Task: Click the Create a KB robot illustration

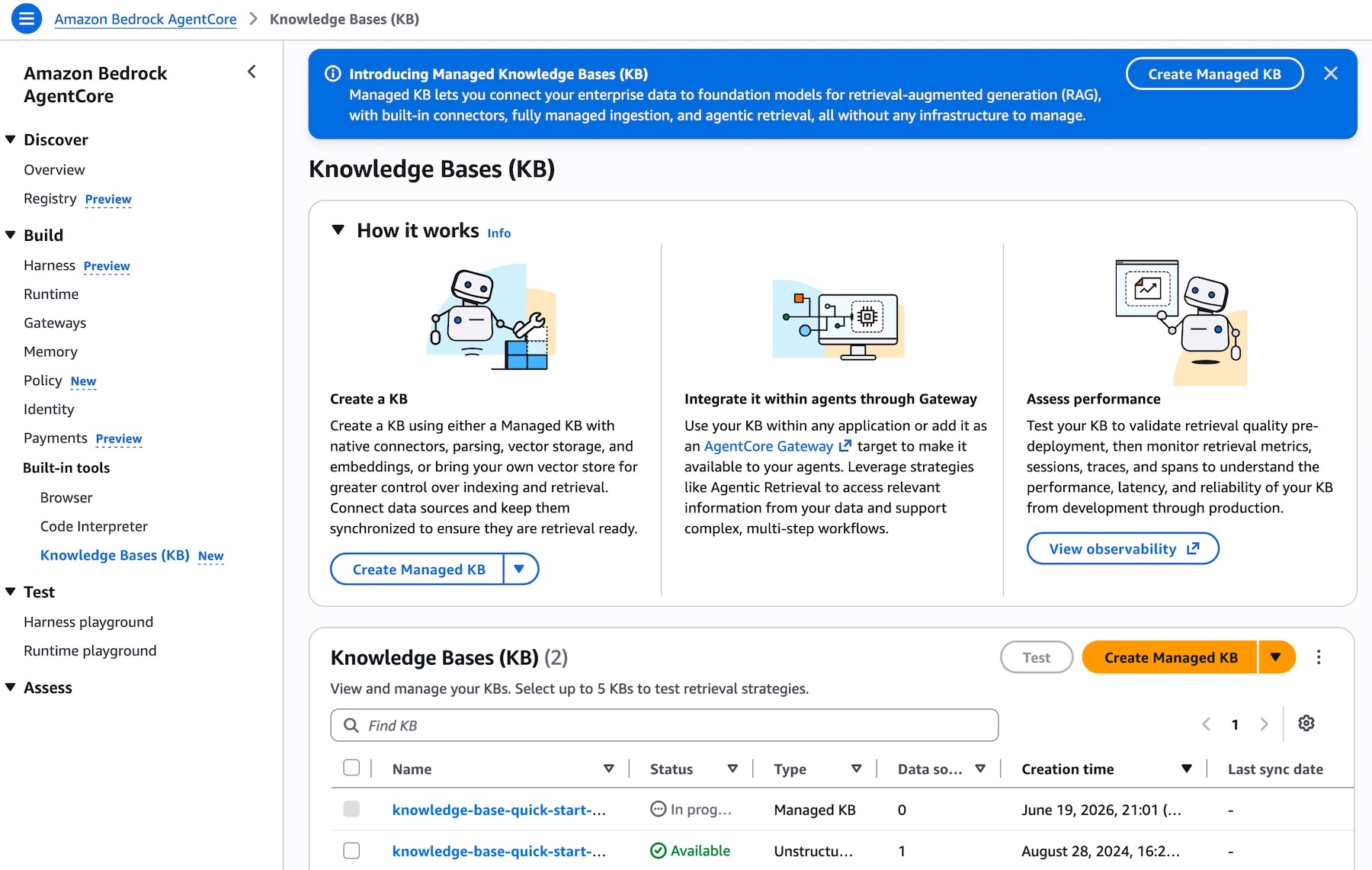Action: click(x=491, y=318)
